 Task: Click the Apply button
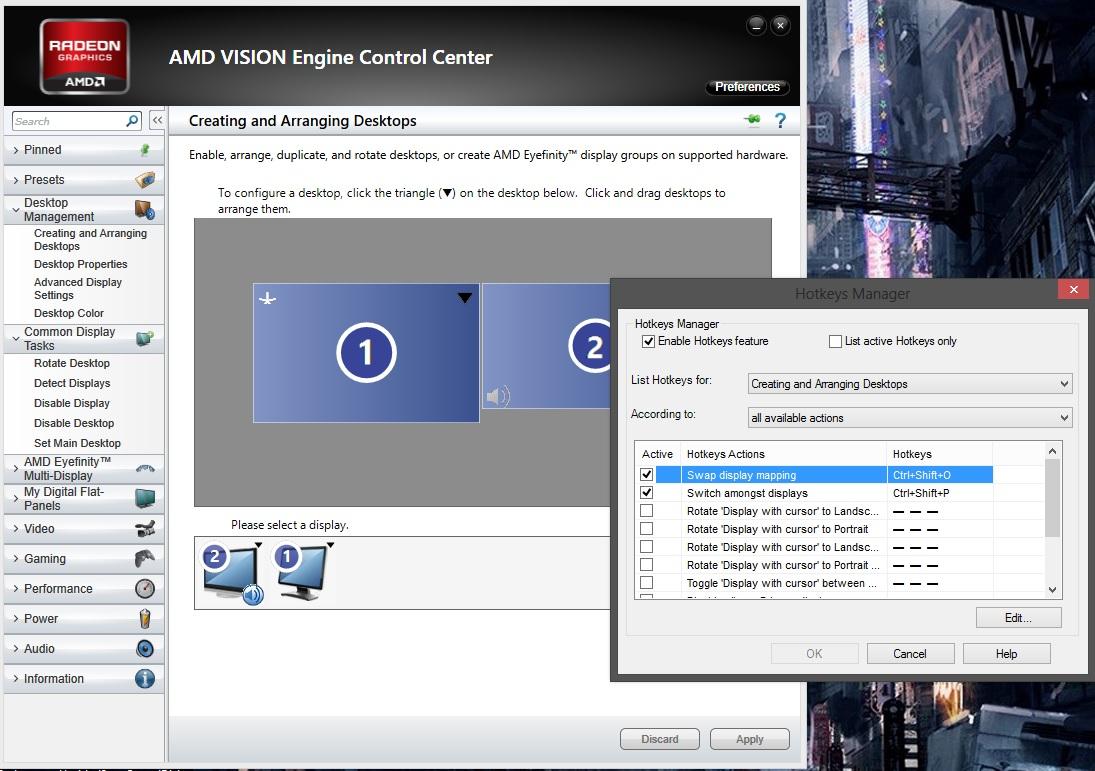749,739
